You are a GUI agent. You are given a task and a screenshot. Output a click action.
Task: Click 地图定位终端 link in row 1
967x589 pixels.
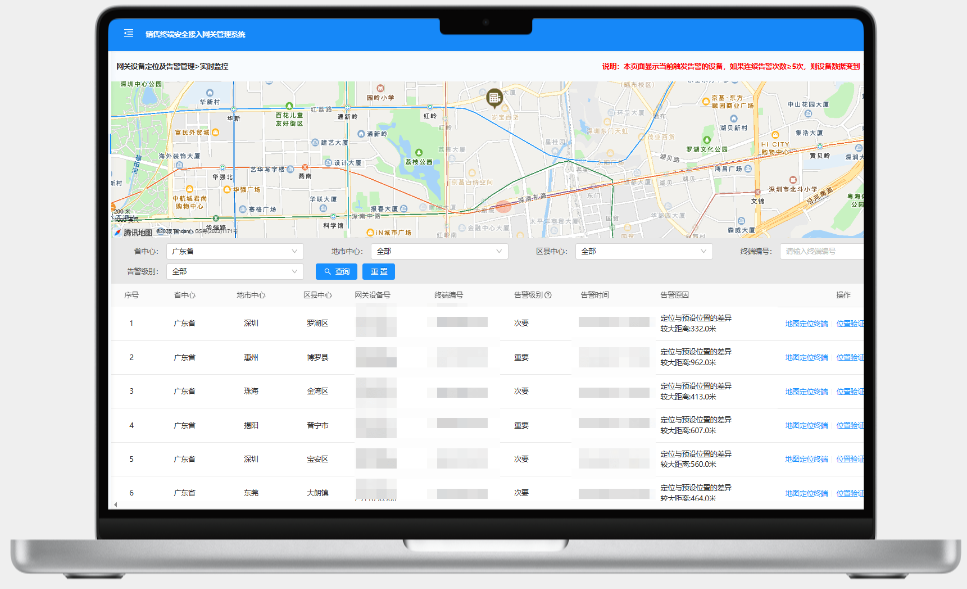click(x=806, y=323)
